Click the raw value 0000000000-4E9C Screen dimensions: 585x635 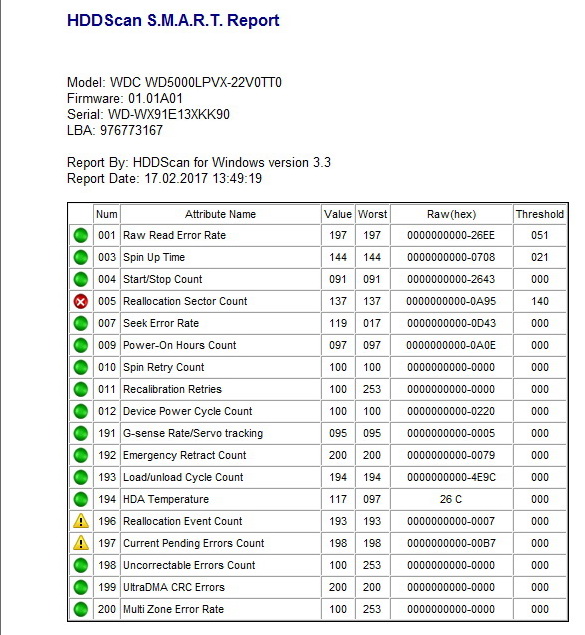tap(451, 477)
